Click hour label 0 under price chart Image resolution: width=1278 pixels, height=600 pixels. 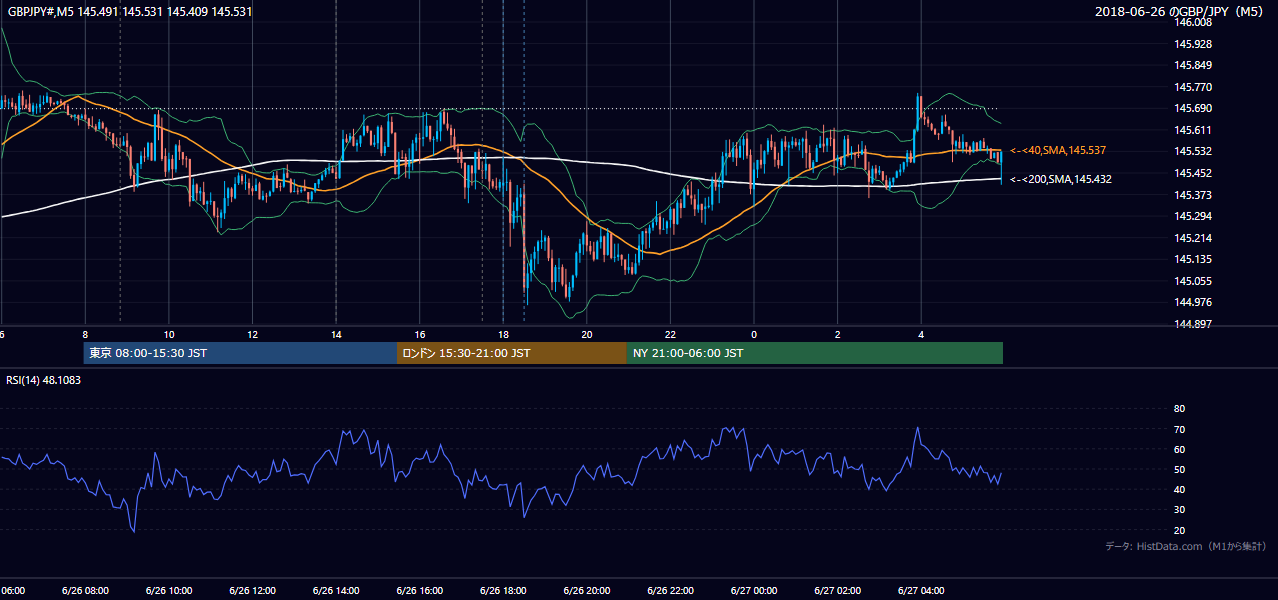[754, 334]
